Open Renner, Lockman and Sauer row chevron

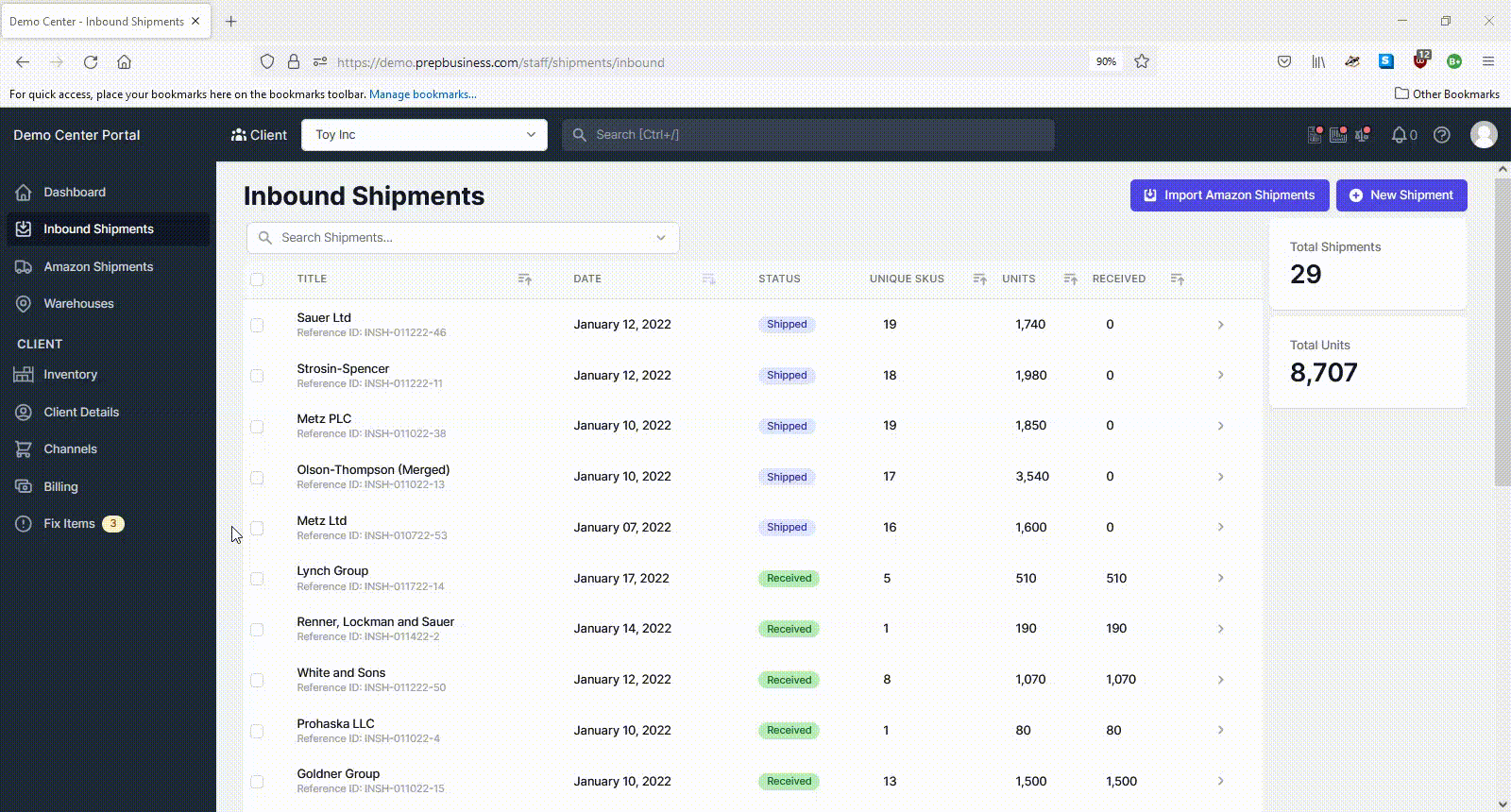tap(1220, 629)
